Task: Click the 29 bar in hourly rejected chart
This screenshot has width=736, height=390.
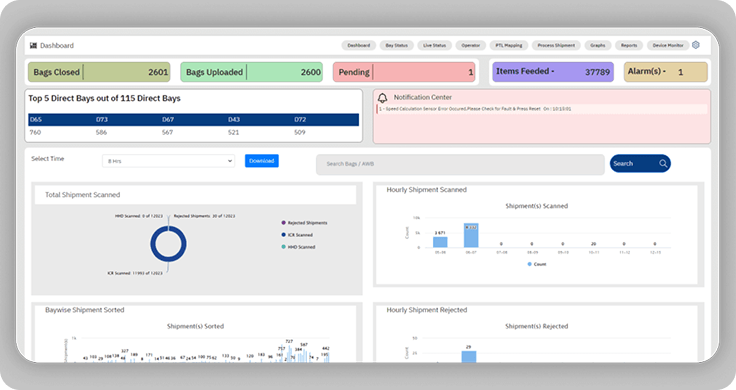Action: coord(468,356)
